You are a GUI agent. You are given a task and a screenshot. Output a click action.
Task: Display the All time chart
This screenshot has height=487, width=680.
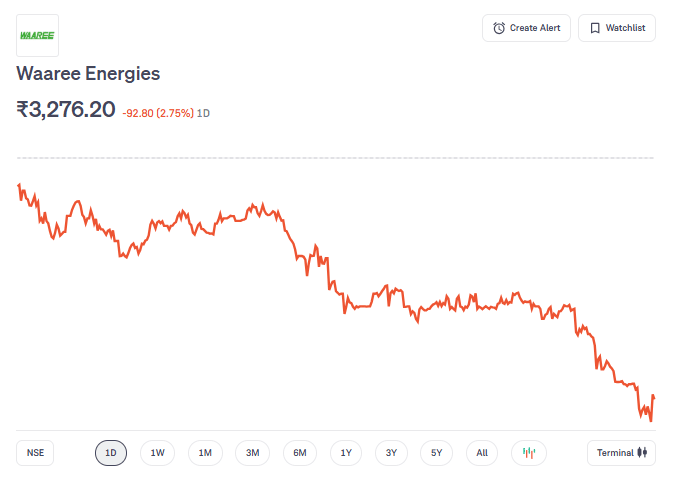coord(482,453)
